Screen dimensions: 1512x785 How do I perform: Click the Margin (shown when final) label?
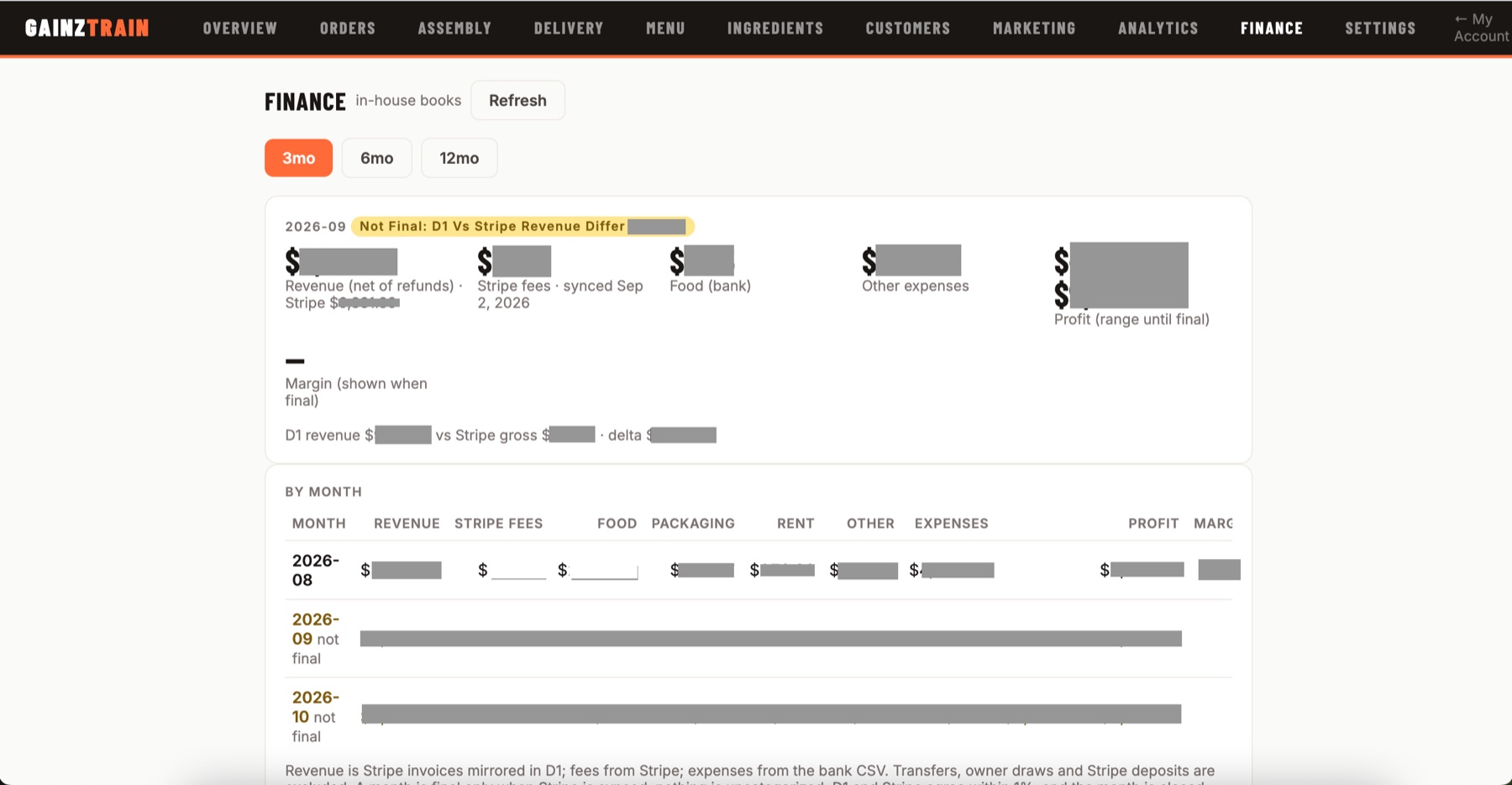pyautogui.click(x=356, y=392)
